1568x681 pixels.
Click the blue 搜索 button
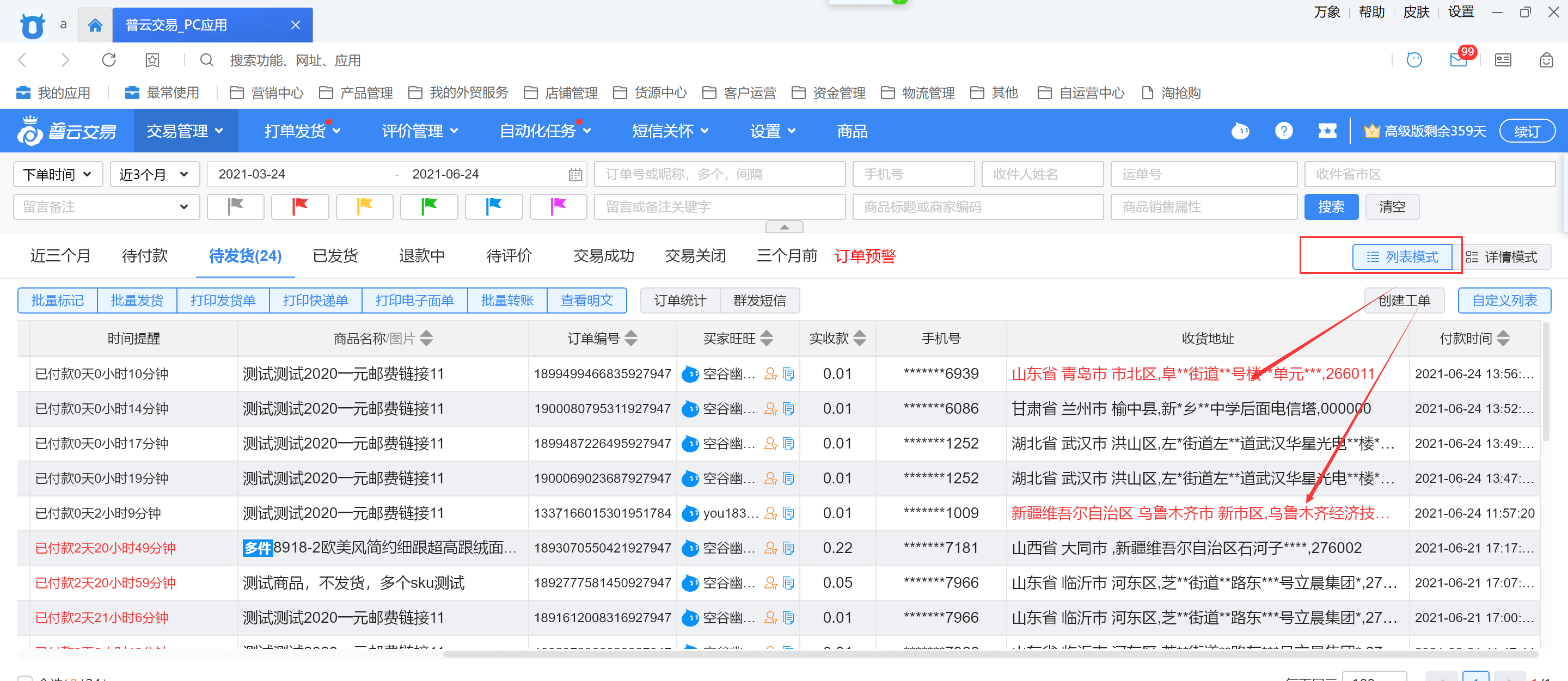coord(1331,207)
